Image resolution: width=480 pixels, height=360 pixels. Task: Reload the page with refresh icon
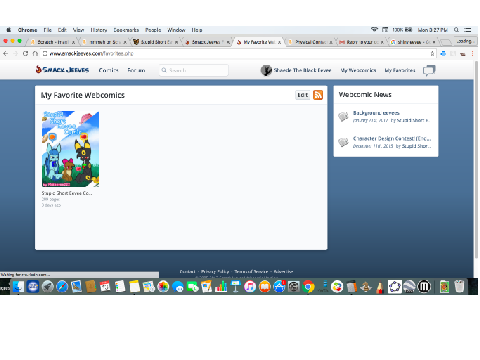coord(25,53)
